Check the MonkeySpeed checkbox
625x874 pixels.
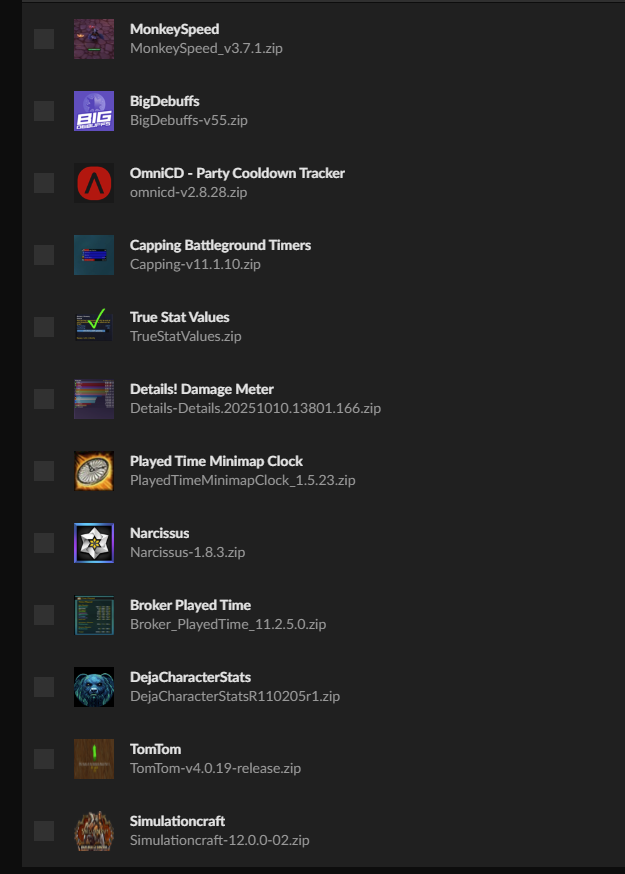tap(44, 39)
